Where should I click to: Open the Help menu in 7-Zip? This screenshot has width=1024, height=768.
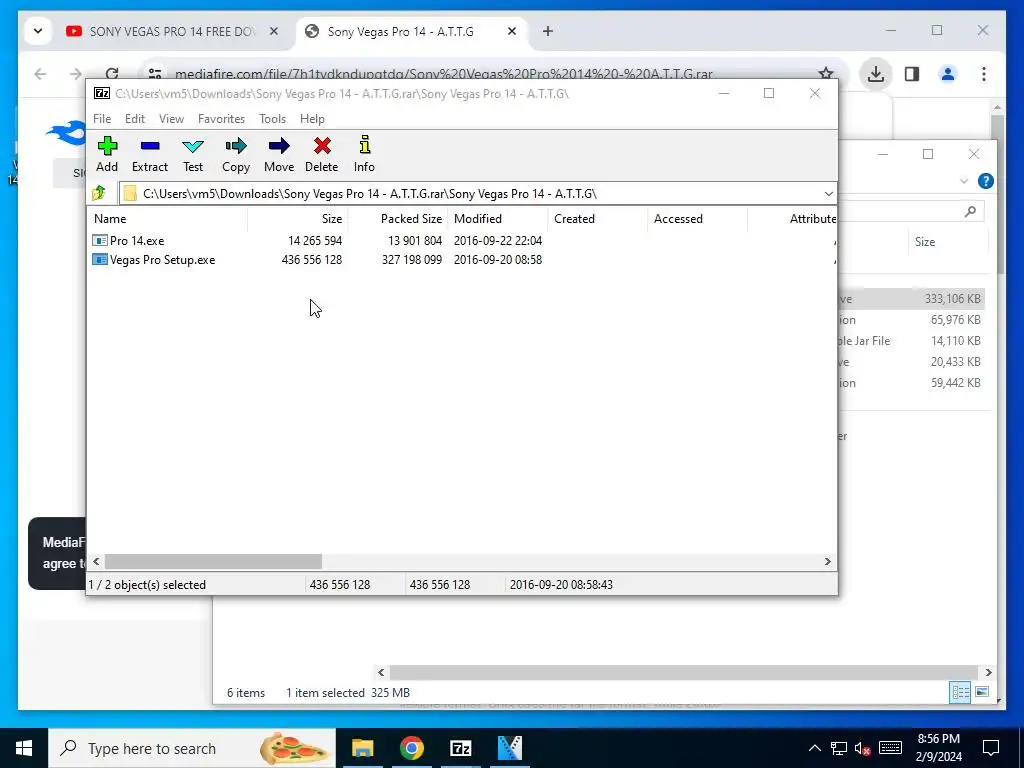[x=312, y=119]
